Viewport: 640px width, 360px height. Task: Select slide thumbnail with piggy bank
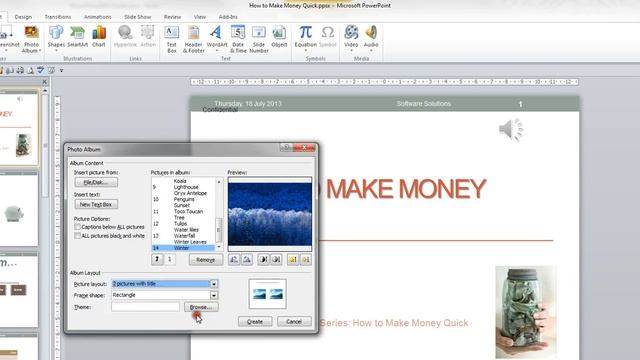point(18,210)
